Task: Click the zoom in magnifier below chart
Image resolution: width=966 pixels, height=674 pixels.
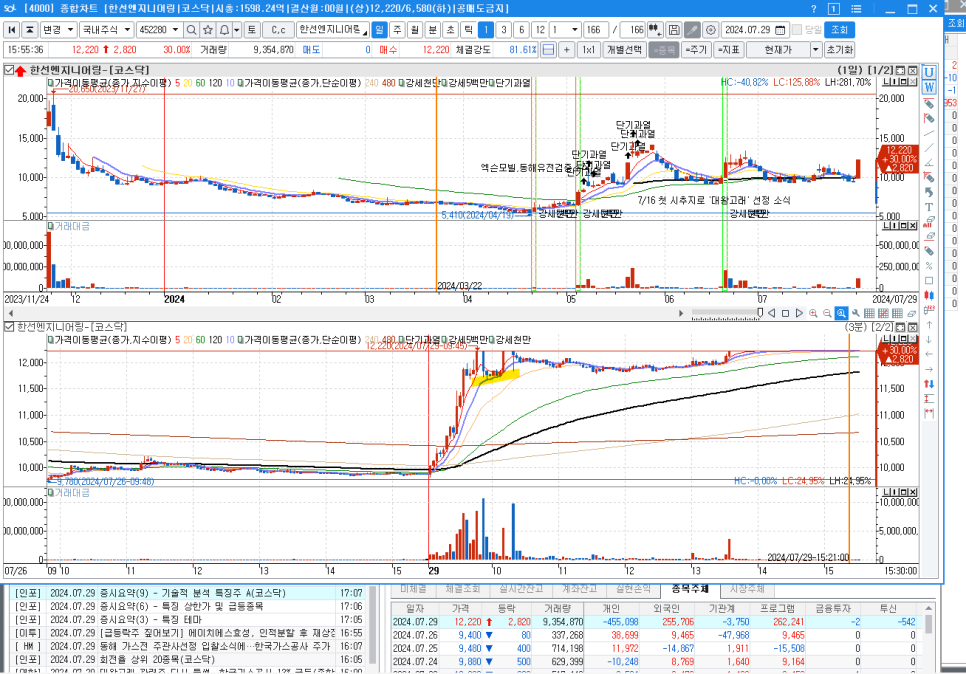Action: pyautogui.click(x=812, y=313)
